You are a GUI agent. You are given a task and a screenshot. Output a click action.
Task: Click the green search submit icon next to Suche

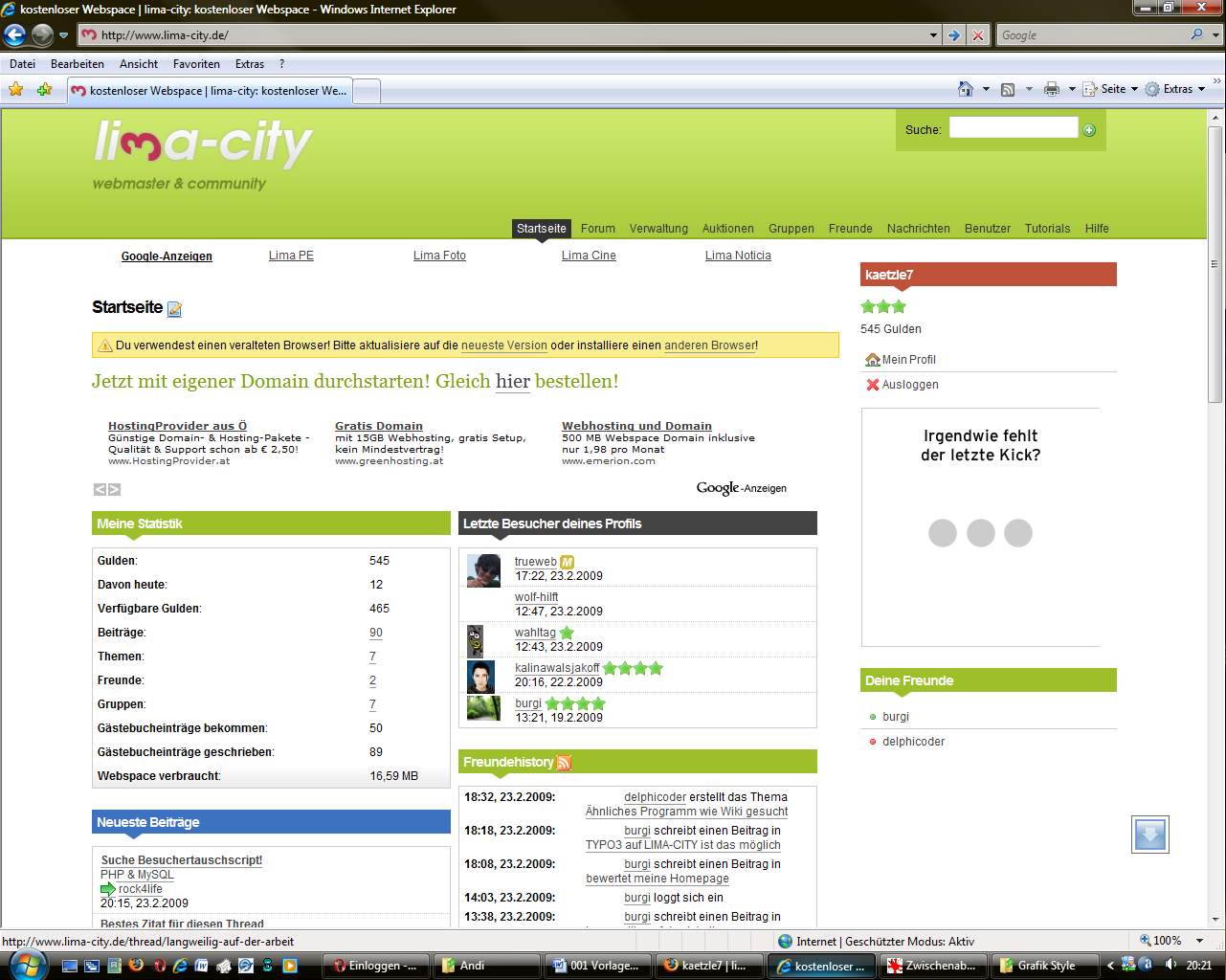point(1089,130)
